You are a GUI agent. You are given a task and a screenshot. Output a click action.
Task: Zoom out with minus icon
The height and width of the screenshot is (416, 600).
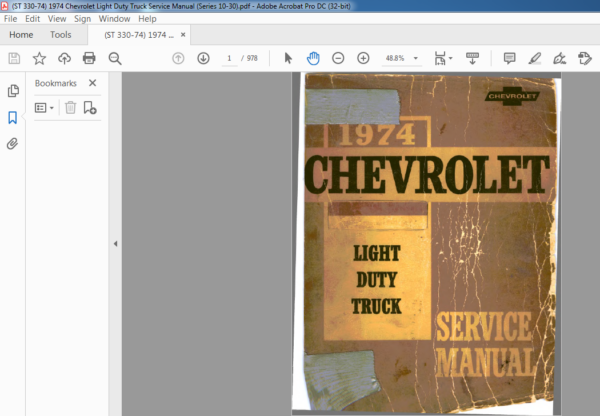[x=338, y=58]
